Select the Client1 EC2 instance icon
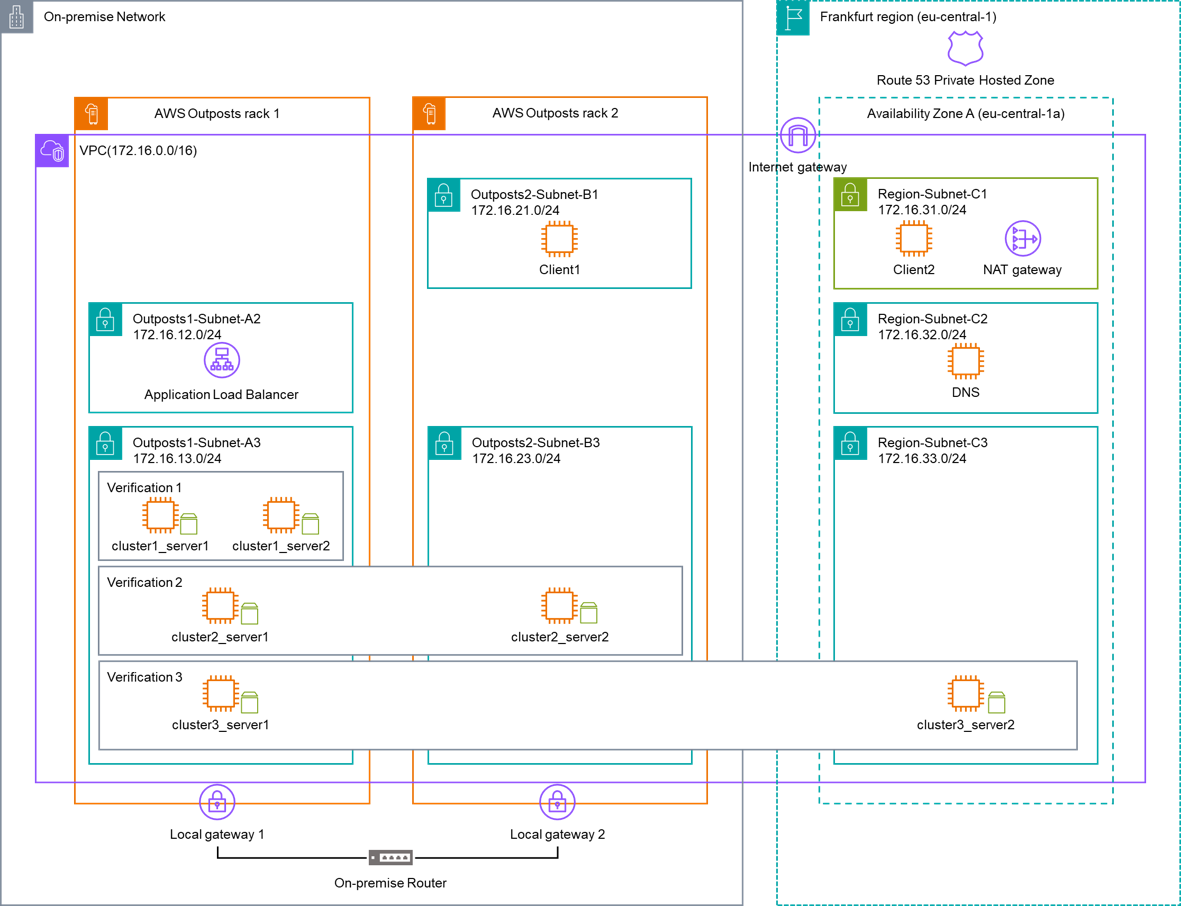 pyautogui.click(x=559, y=239)
